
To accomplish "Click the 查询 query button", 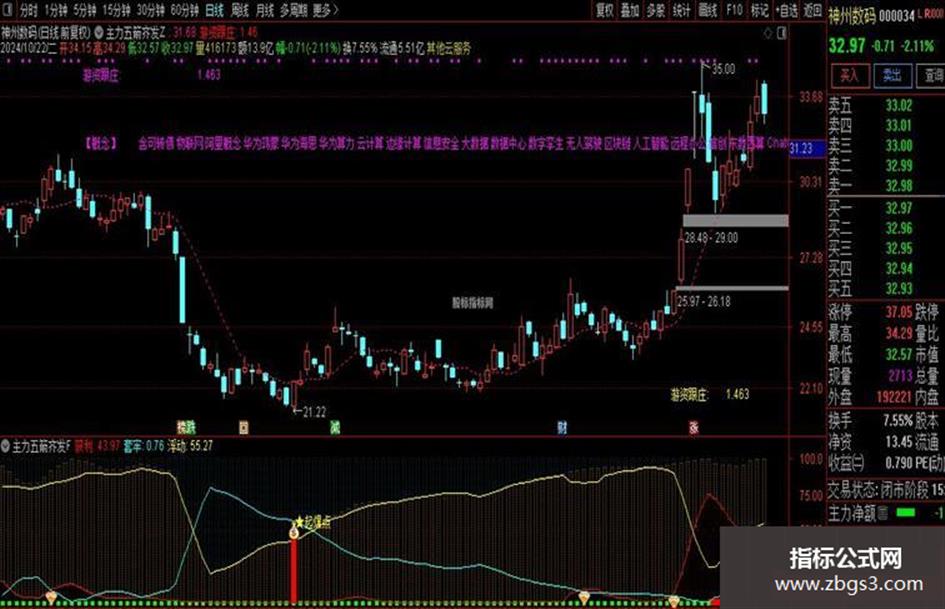I will coord(932,75).
